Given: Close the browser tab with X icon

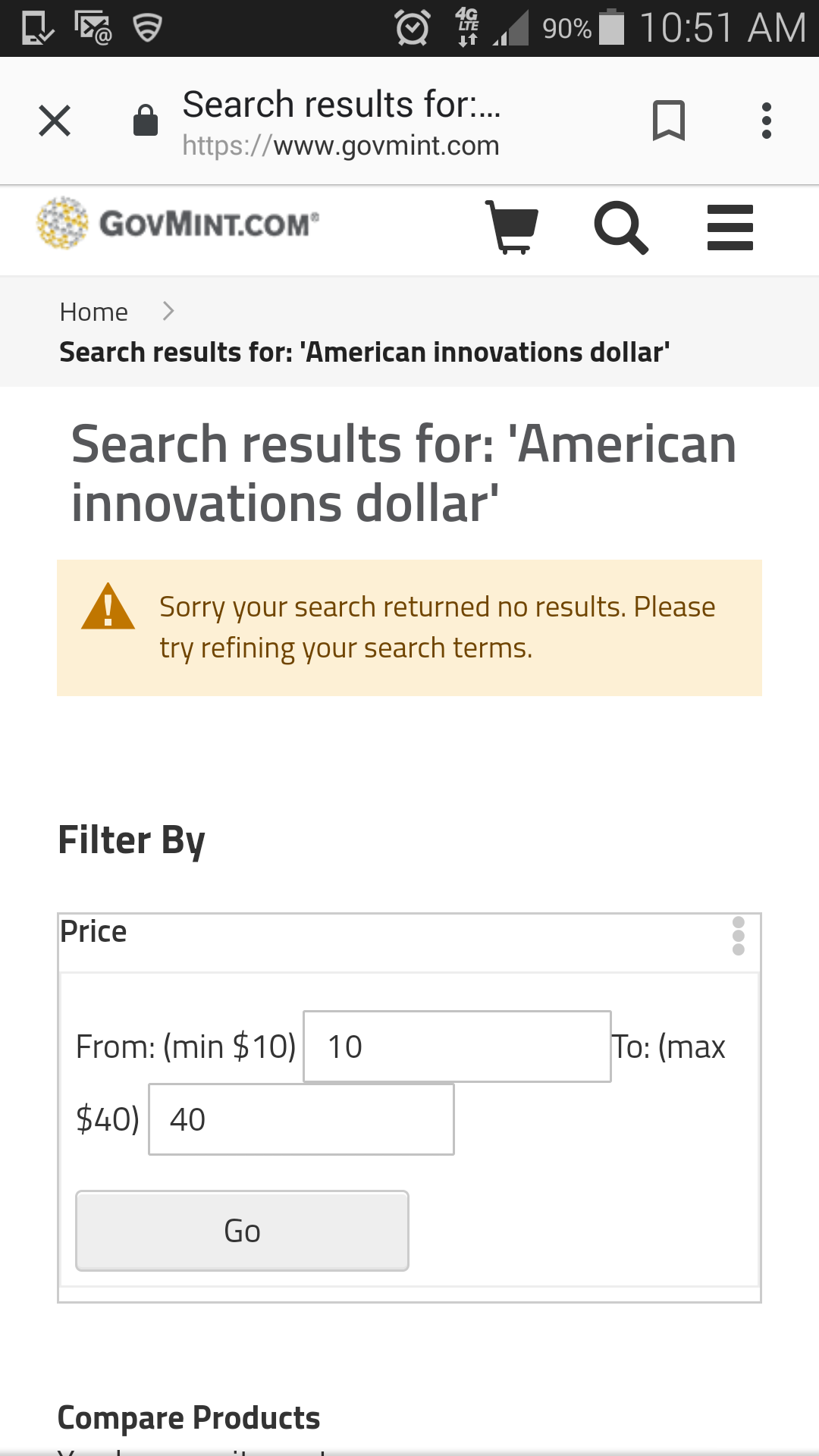Looking at the screenshot, I should pyautogui.click(x=55, y=121).
